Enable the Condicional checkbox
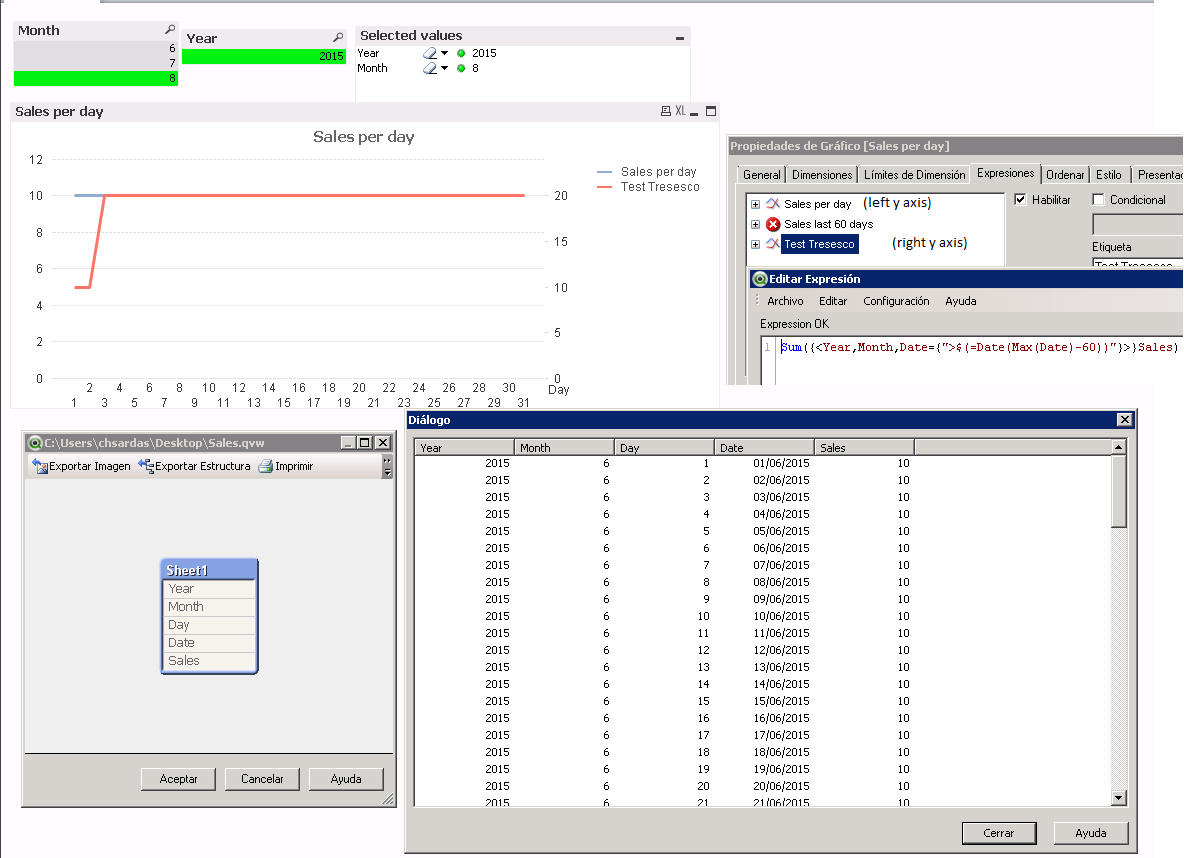This screenshot has width=1184, height=858. click(1098, 200)
